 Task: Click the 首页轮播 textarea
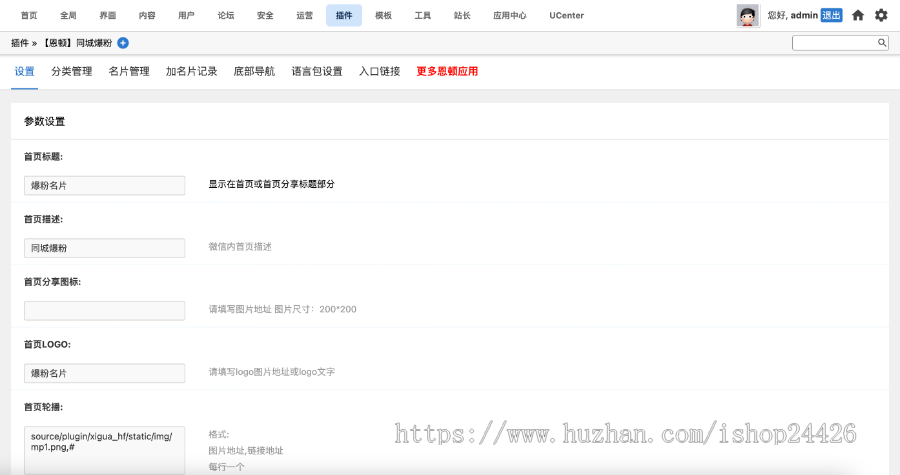[104, 450]
